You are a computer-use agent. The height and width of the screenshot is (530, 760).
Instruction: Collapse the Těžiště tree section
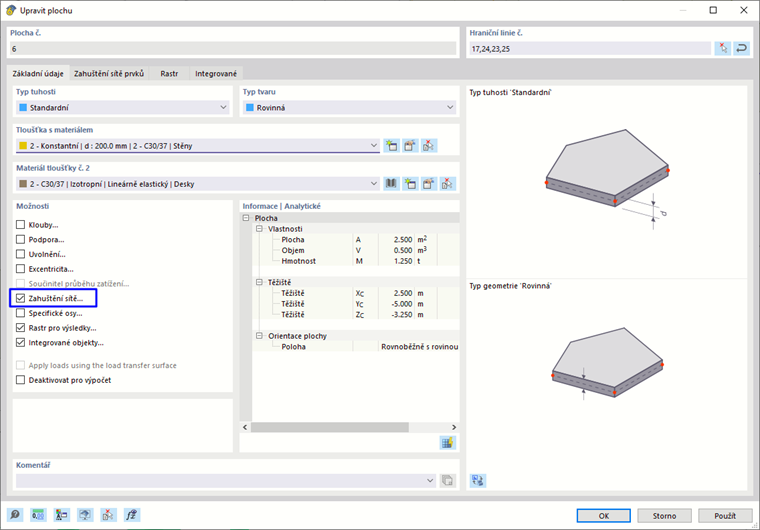point(259,282)
